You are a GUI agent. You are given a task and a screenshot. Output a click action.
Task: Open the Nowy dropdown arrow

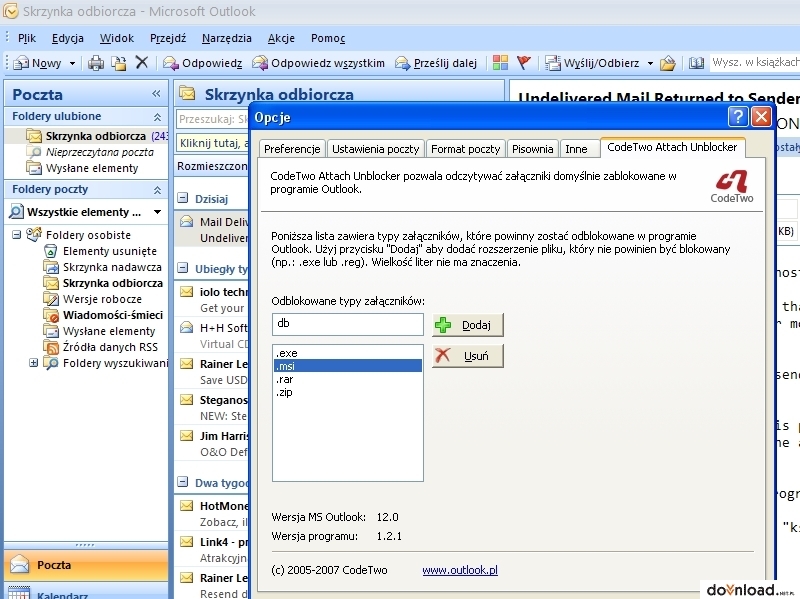72,64
